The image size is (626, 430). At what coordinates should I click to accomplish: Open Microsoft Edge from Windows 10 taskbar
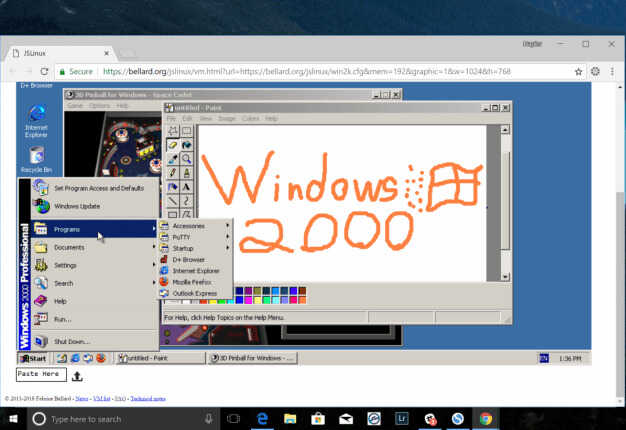pyautogui.click(x=262, y=418)
